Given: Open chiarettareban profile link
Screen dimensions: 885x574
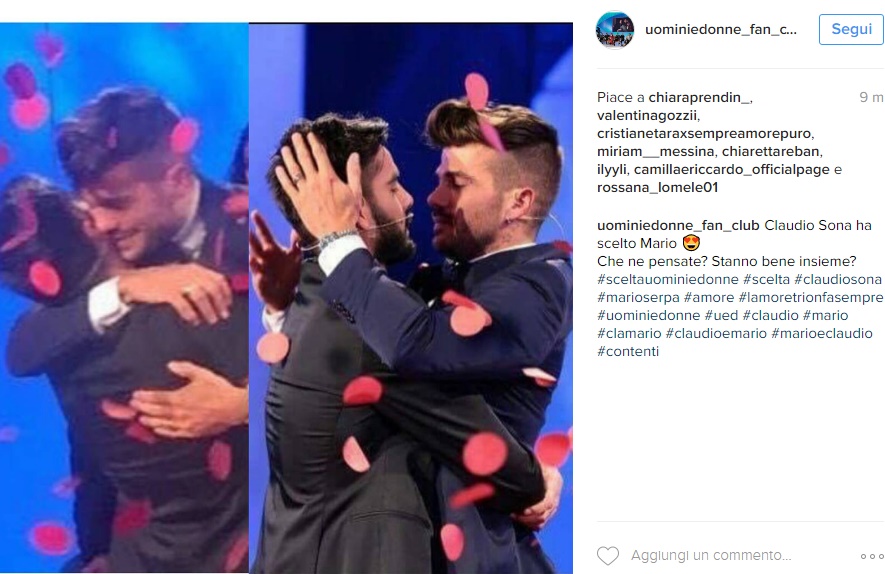Looking at the screenshot, I should (x=770, y=152).
